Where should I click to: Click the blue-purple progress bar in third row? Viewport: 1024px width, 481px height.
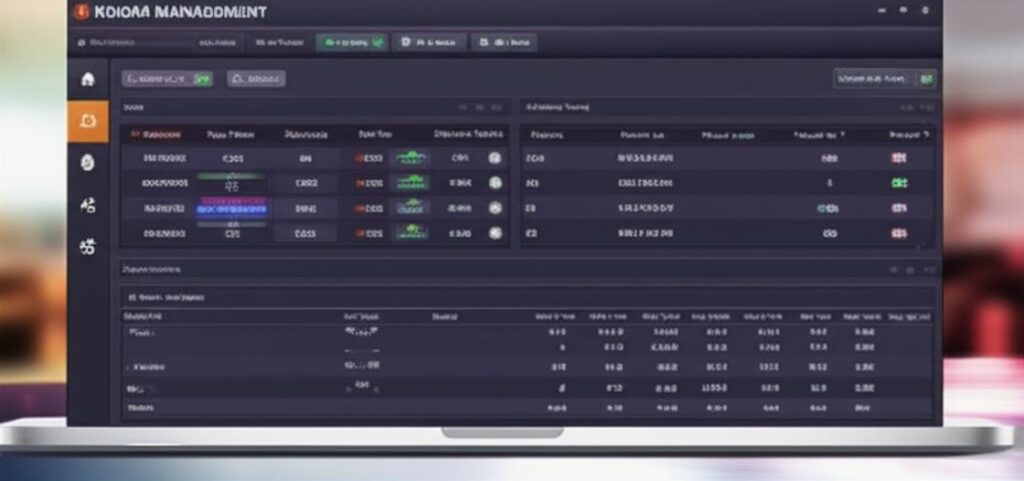pyautogui.click(x=232, y=208)
